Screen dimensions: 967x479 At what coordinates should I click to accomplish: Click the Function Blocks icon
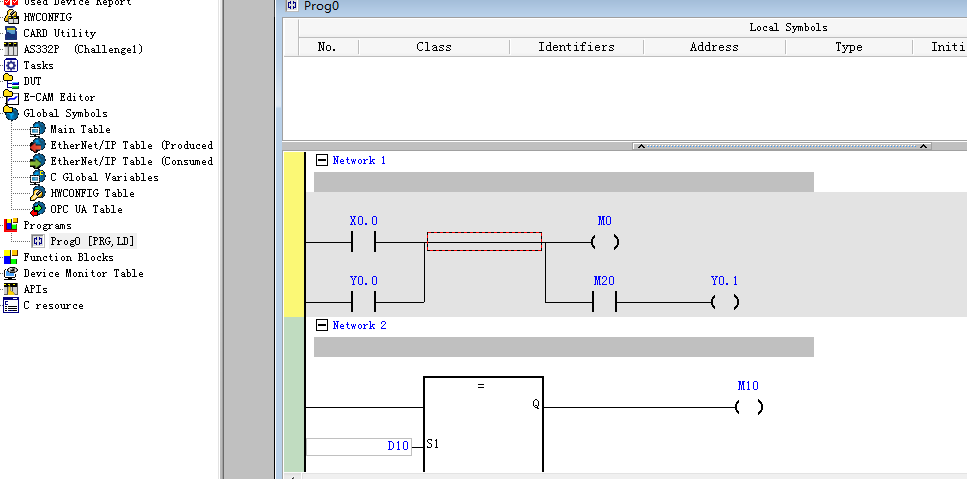pos(11,257)
